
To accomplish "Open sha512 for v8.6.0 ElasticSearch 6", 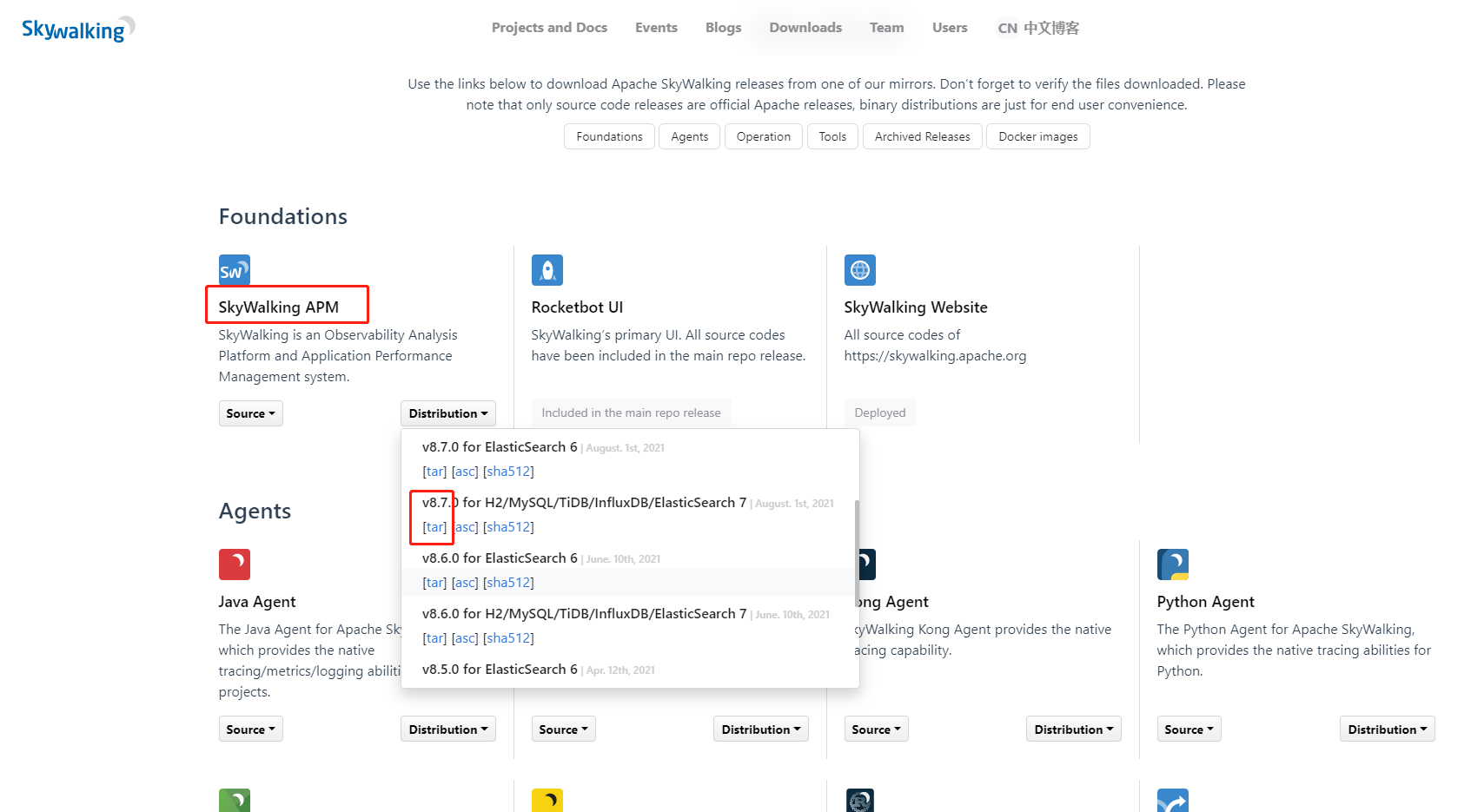I will pyautogui.click(x=508, y=583).
